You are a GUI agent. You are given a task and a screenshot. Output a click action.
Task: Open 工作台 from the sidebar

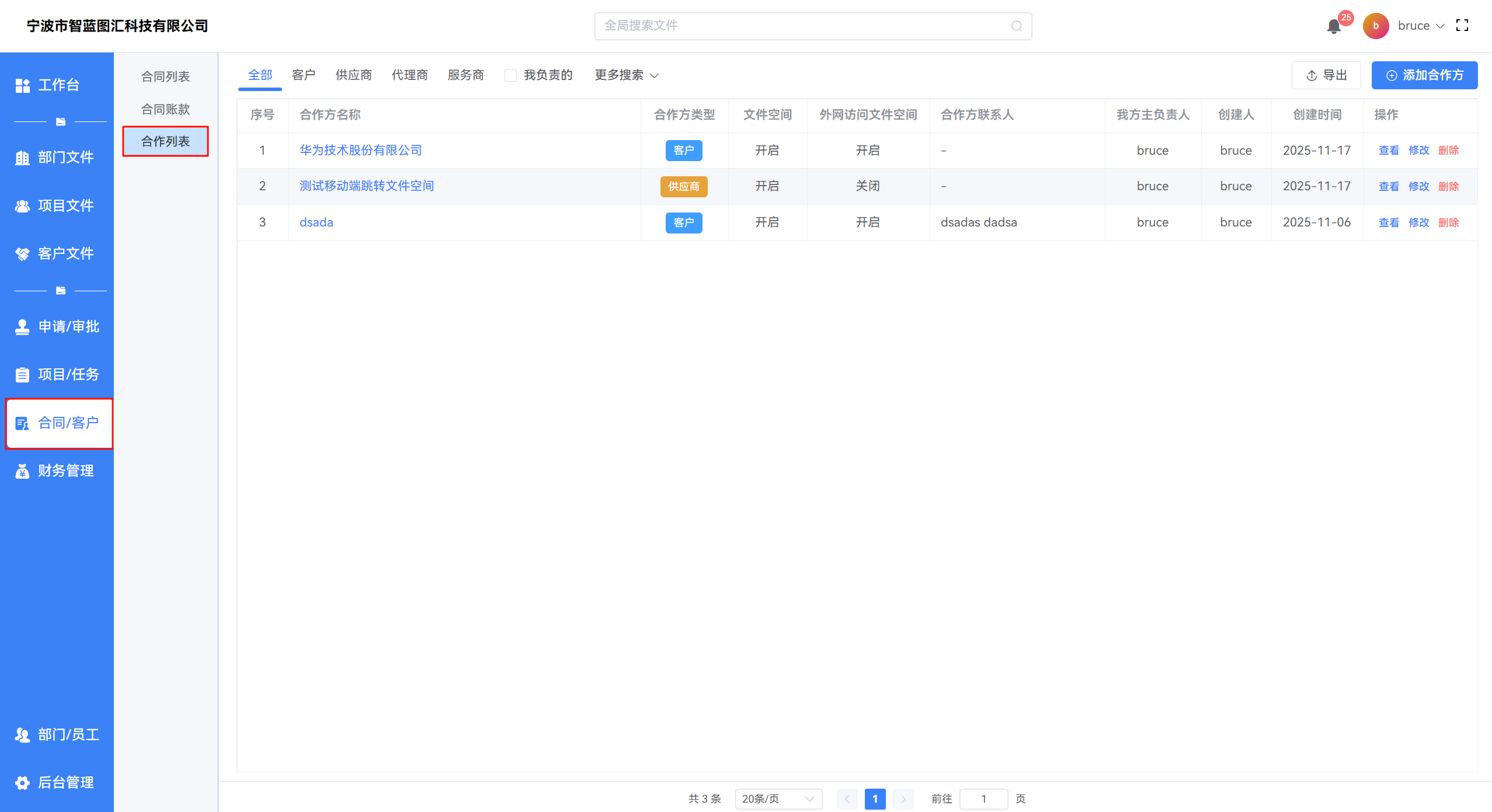coord(57,85)
